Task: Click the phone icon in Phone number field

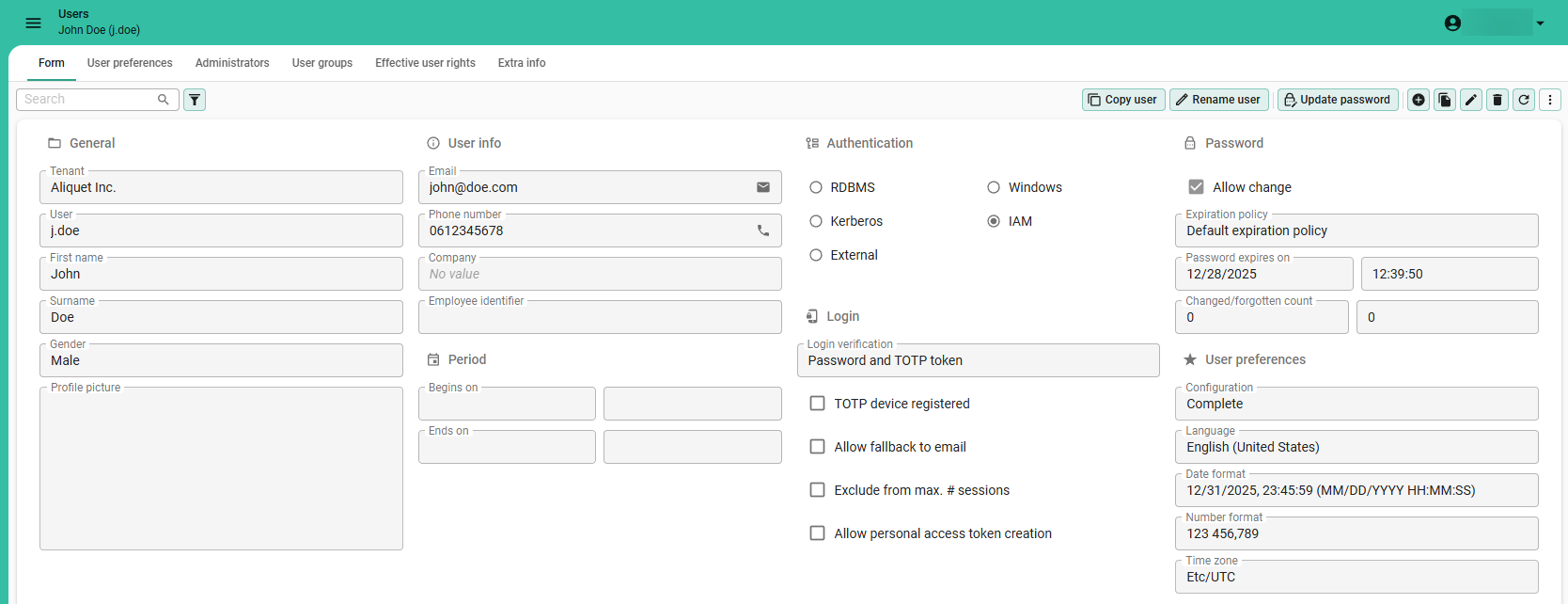Action: [763, 230]
